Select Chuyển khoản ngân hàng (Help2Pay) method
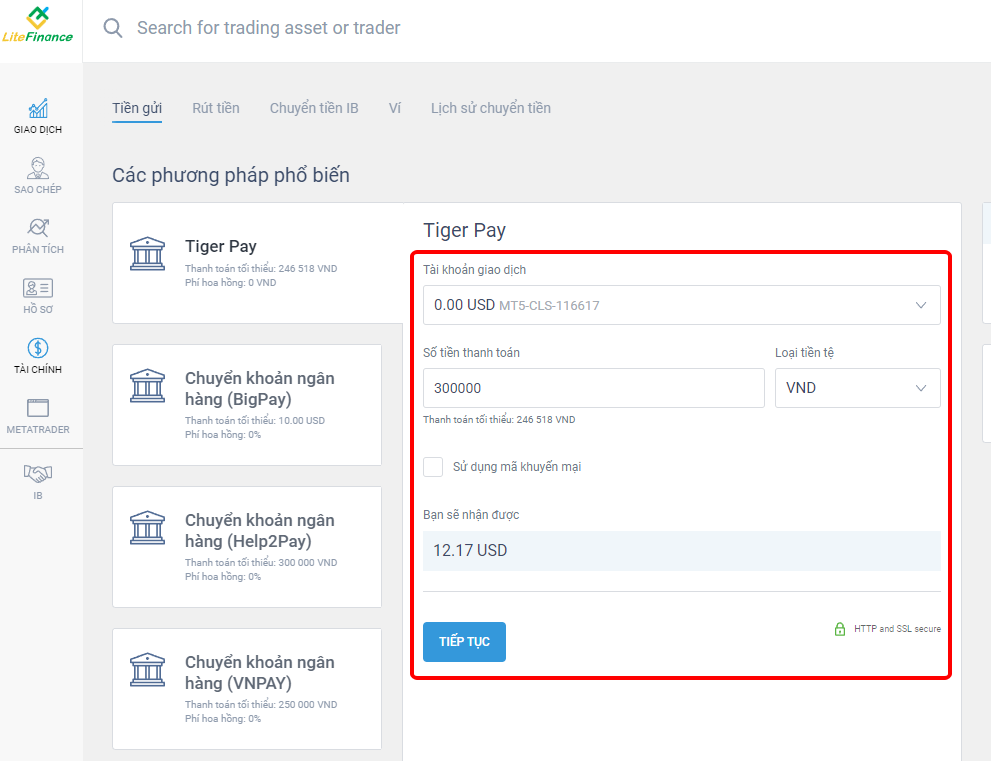Image resolution: width=991 pixels, height=761 pixels. pos(247,547)
